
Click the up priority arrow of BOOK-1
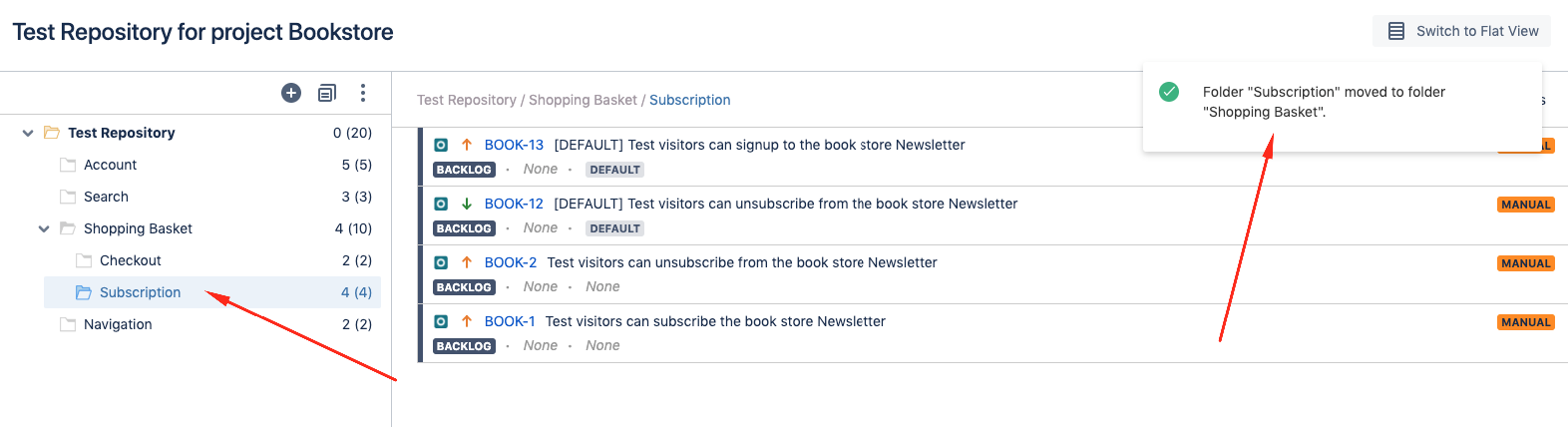(x=466, y=321)
